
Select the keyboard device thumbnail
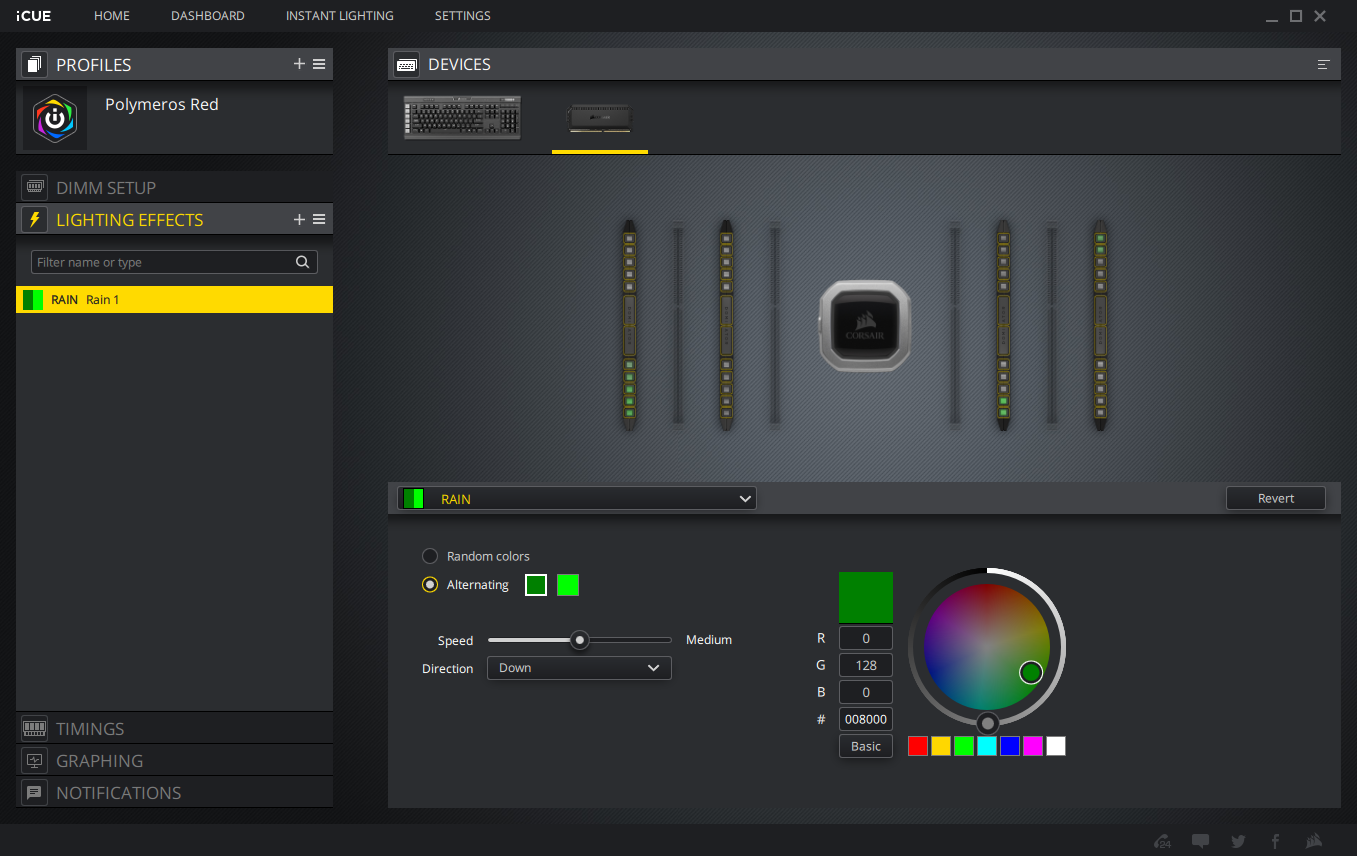[463, 117]
